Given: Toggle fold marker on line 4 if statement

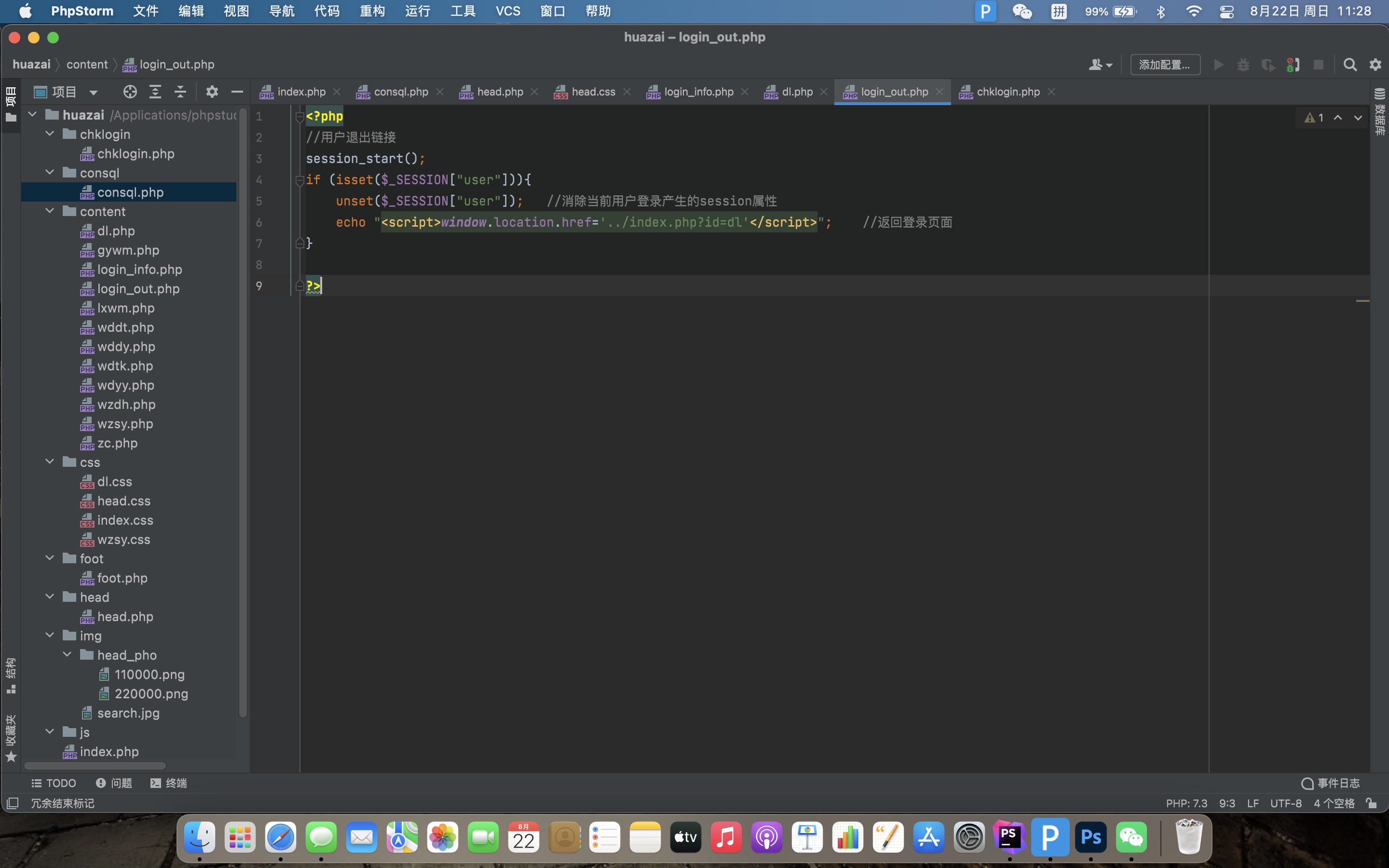Looking at the screenshot, I should [x=299, y=180].
